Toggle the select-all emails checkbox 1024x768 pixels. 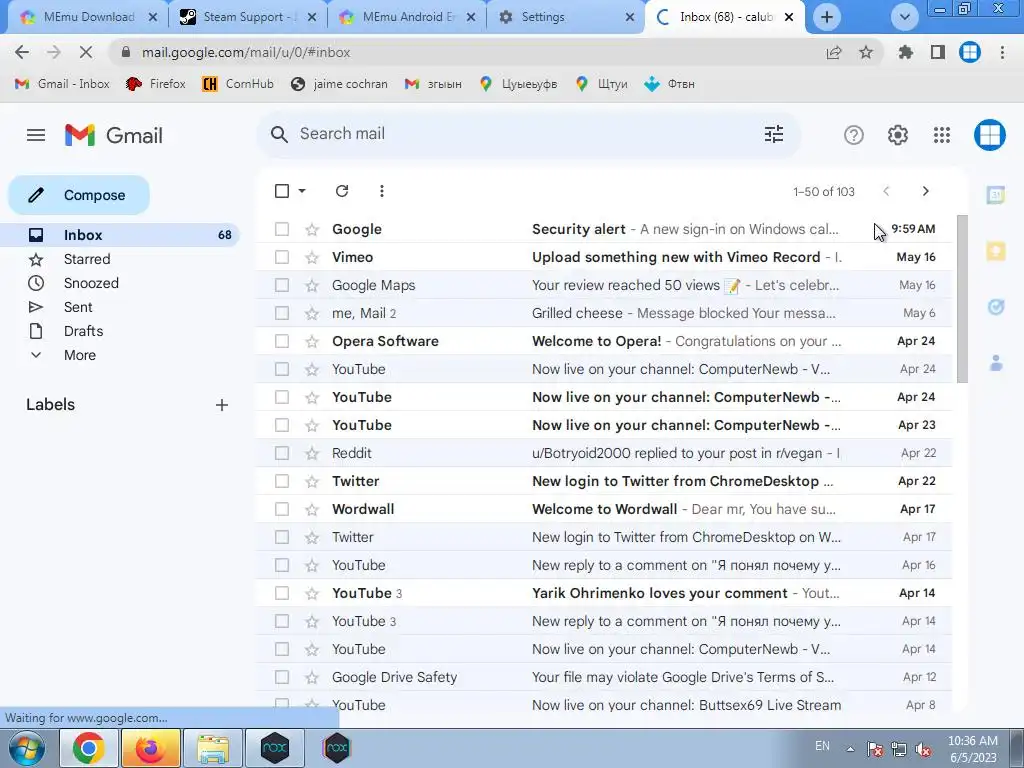point(281,191)
